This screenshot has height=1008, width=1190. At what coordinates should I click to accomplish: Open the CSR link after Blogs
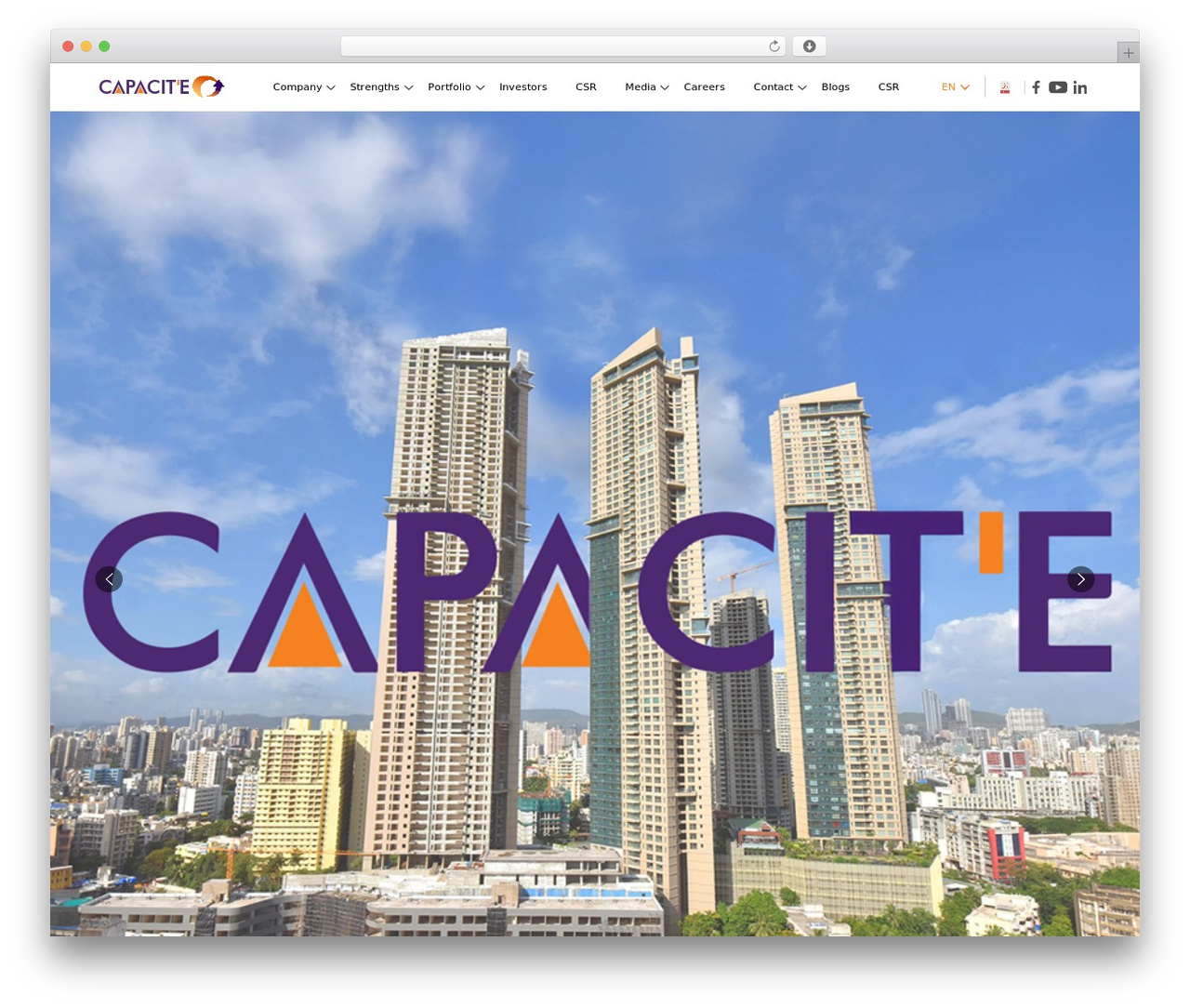coord(889,86)
